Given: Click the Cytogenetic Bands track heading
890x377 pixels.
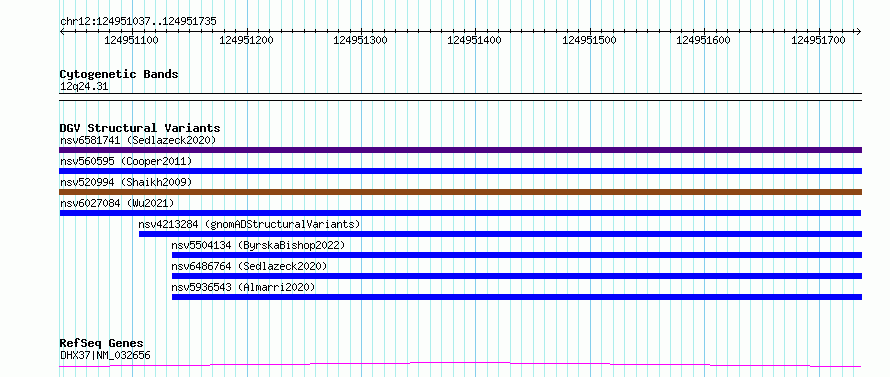Looking at the screenshot, I should (119, 74).
